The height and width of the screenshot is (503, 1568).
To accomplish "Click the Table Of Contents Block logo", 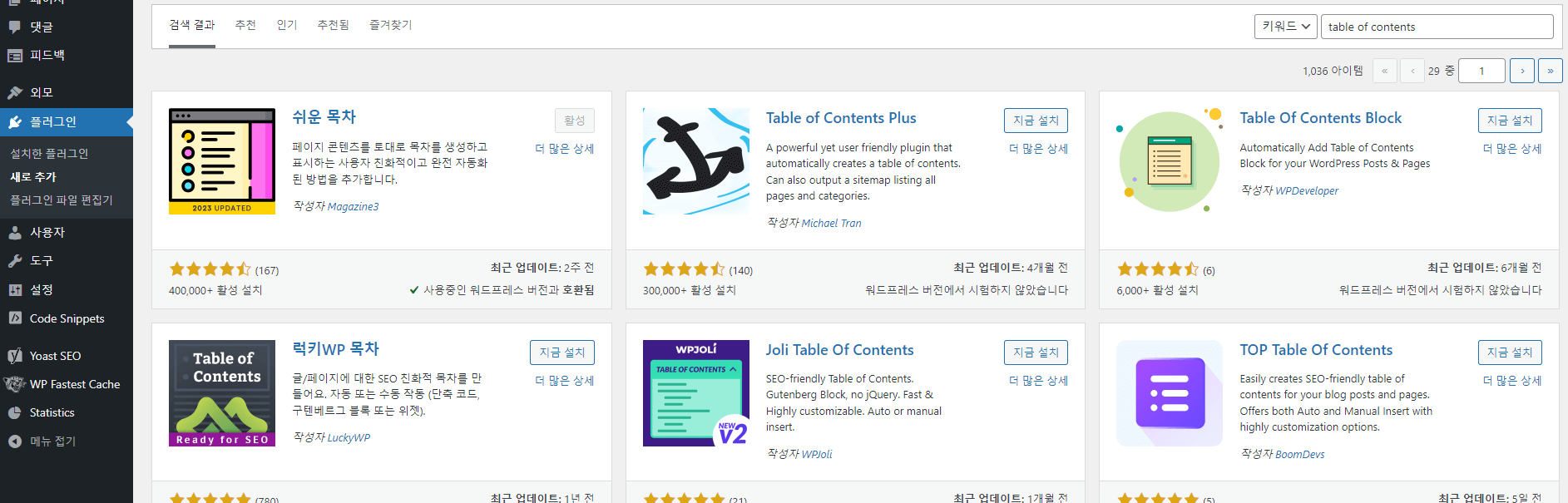I will click(x=1170, y=161).
